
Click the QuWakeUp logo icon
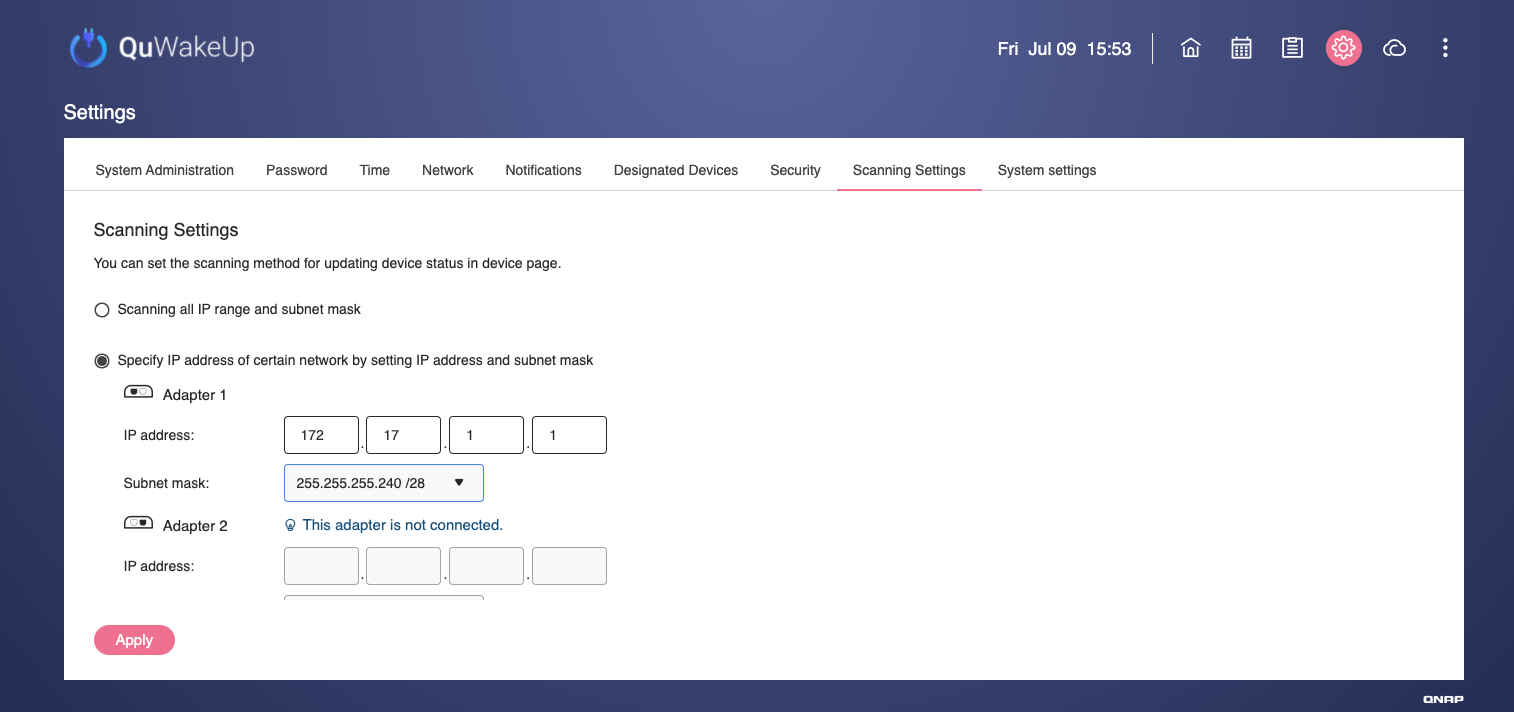(x=88, y=48)
